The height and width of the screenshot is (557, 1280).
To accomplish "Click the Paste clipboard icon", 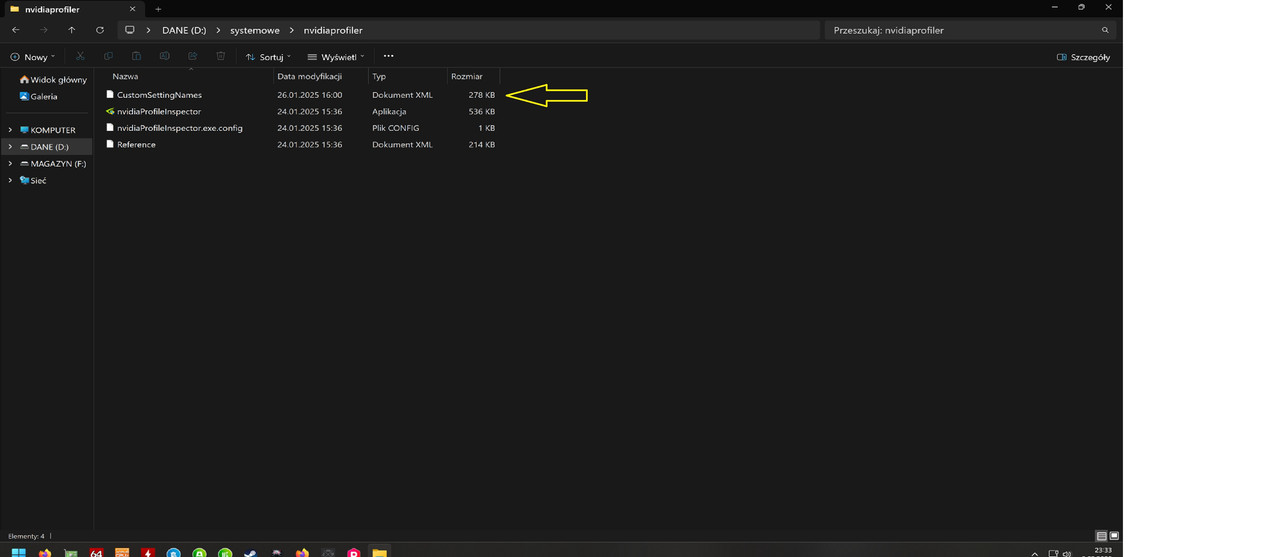I will pyautogui.click(x=136, y=56).
